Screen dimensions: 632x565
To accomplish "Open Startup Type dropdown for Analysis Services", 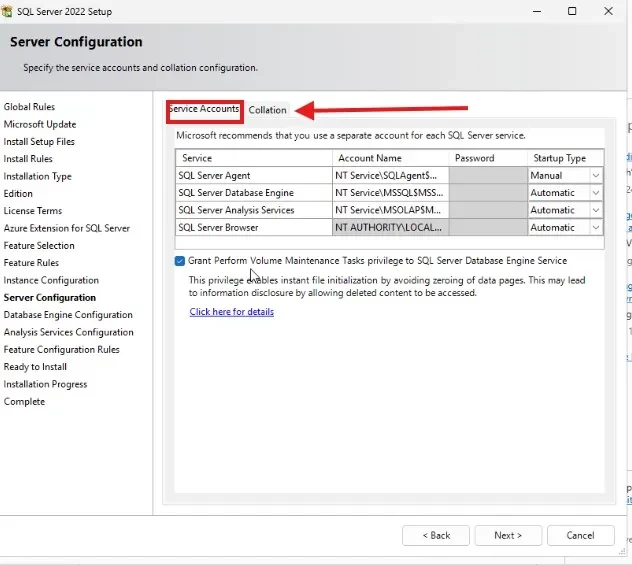I will click(x=595, y=210).
